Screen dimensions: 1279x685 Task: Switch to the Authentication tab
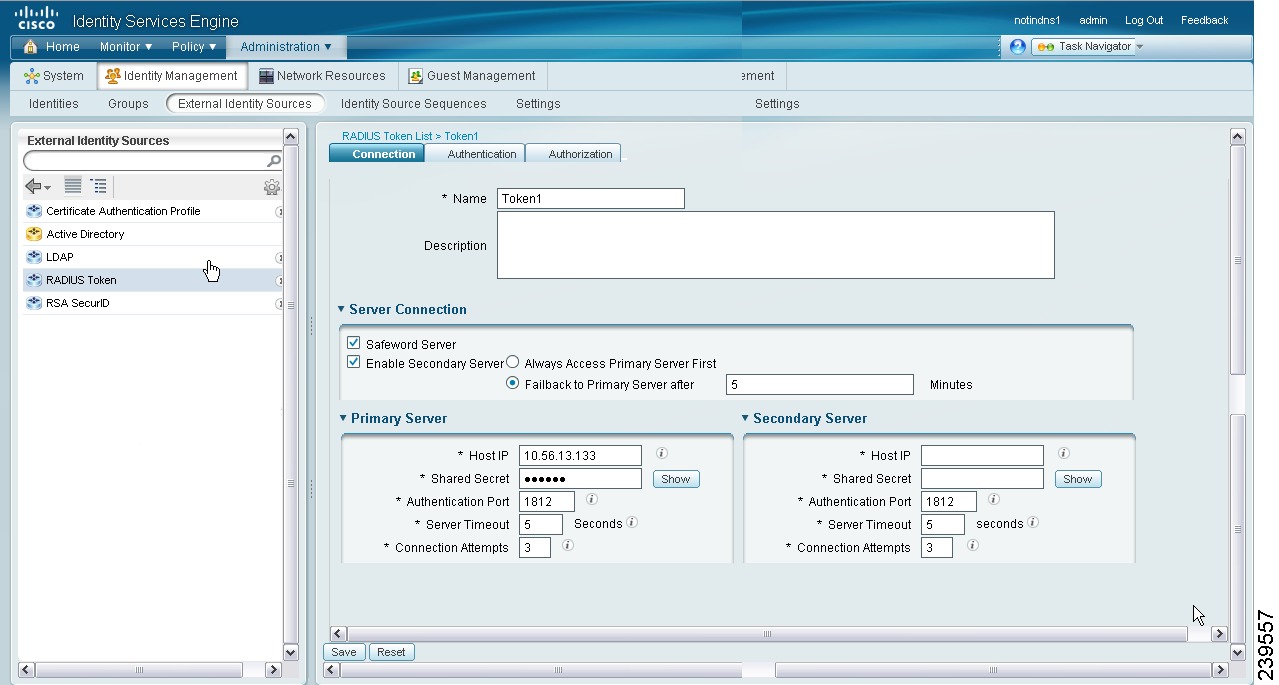click(x=476, y=154)
